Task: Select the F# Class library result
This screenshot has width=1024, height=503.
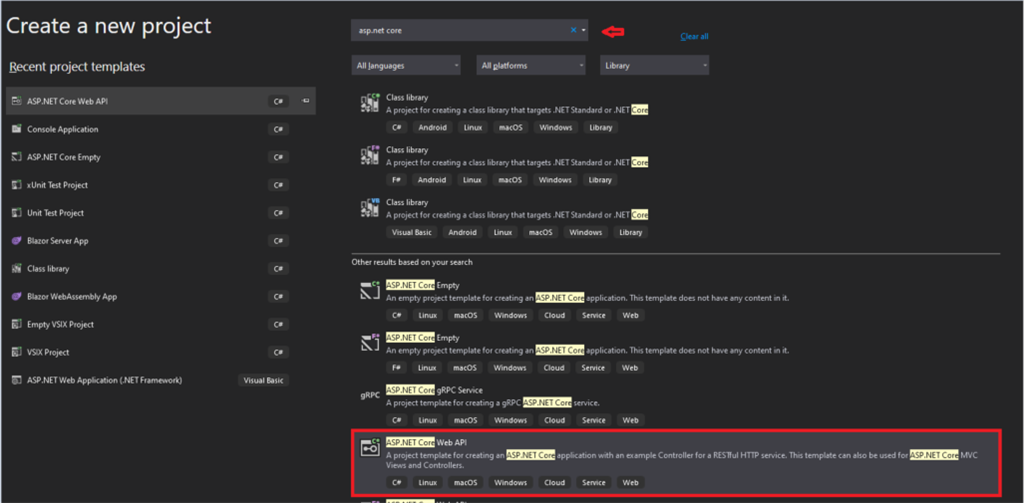Action: 676,165
